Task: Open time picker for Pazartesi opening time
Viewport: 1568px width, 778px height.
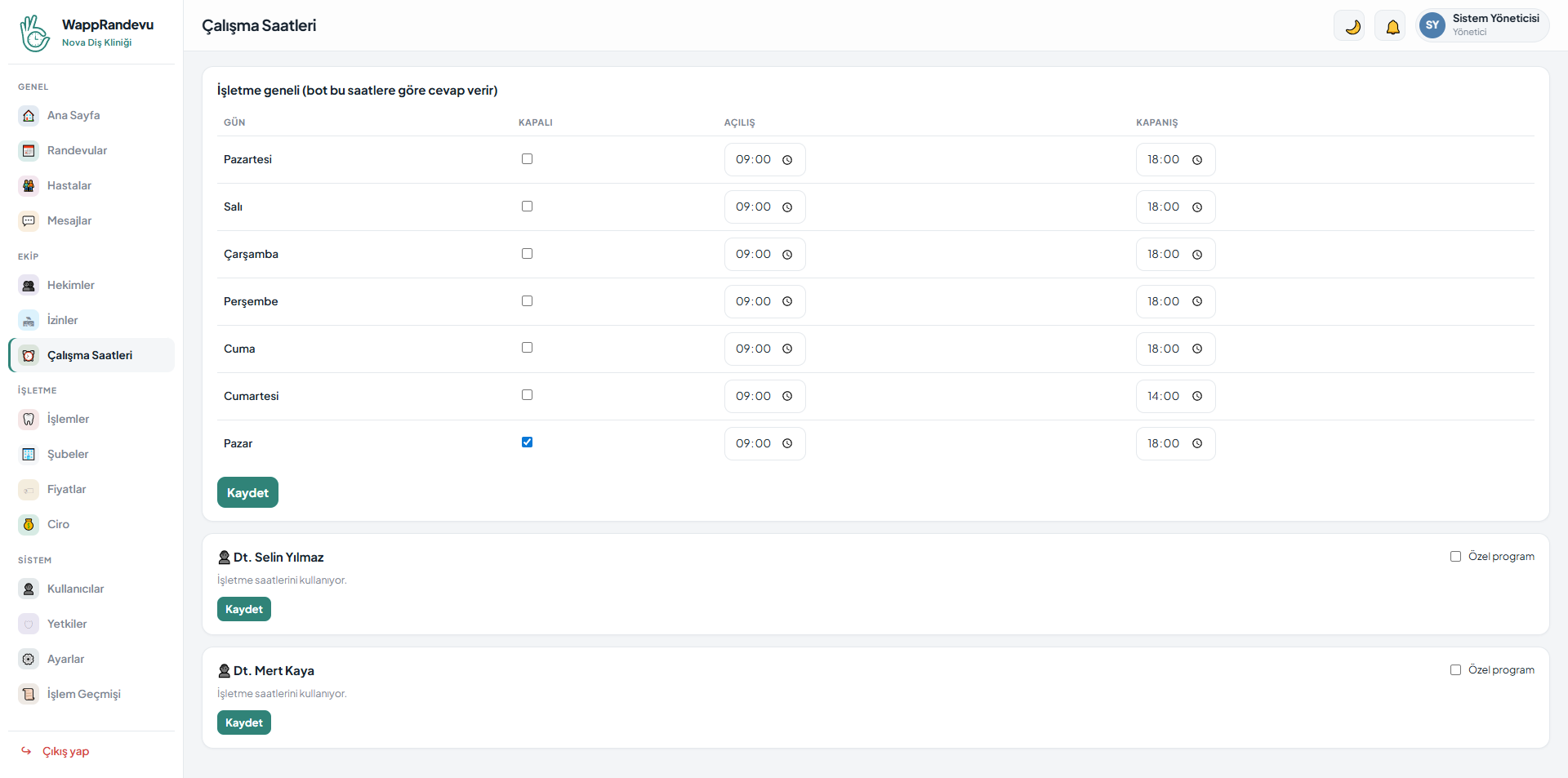Action: pos(787,160)
